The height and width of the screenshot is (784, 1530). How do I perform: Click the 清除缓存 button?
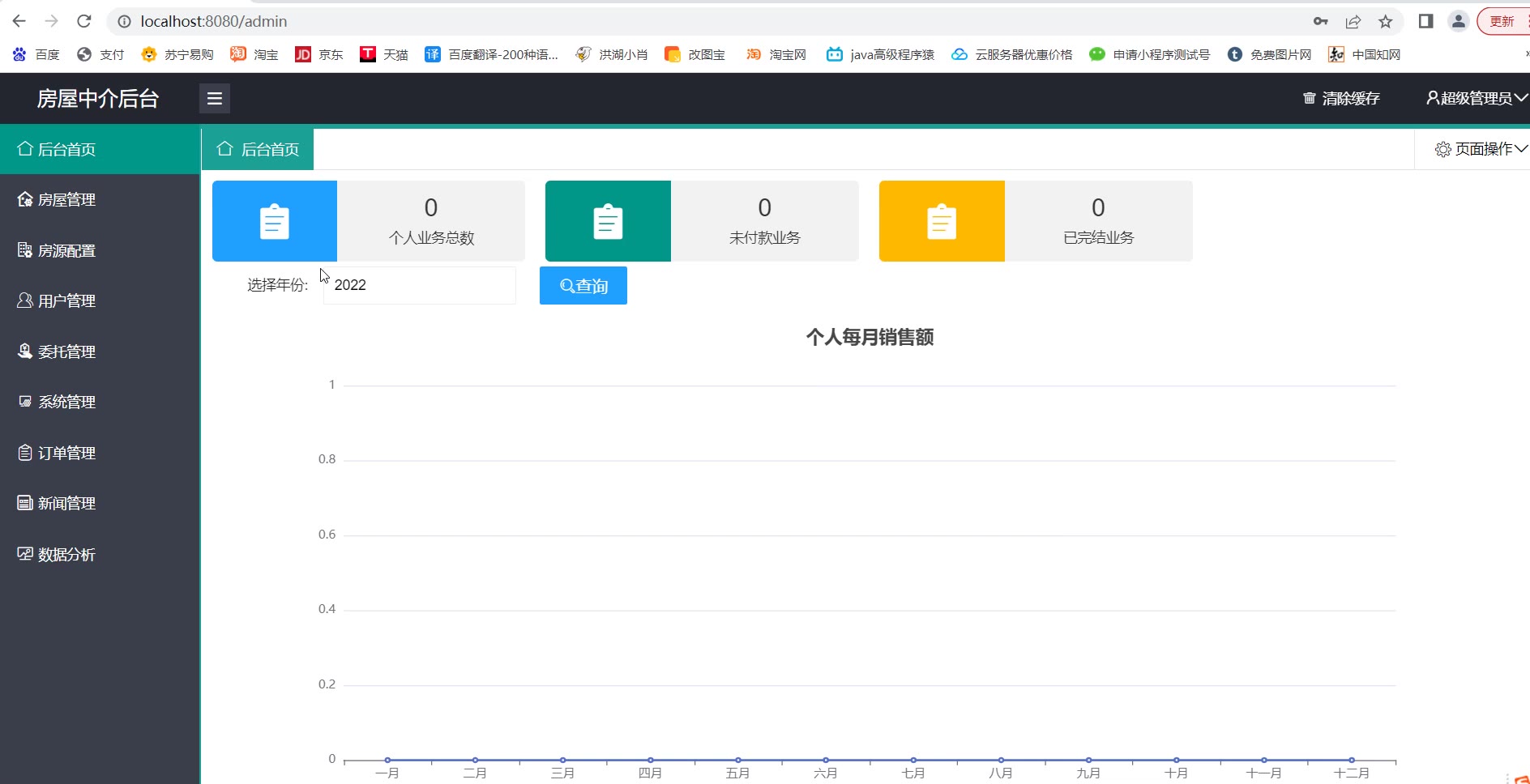[1341, 98]
